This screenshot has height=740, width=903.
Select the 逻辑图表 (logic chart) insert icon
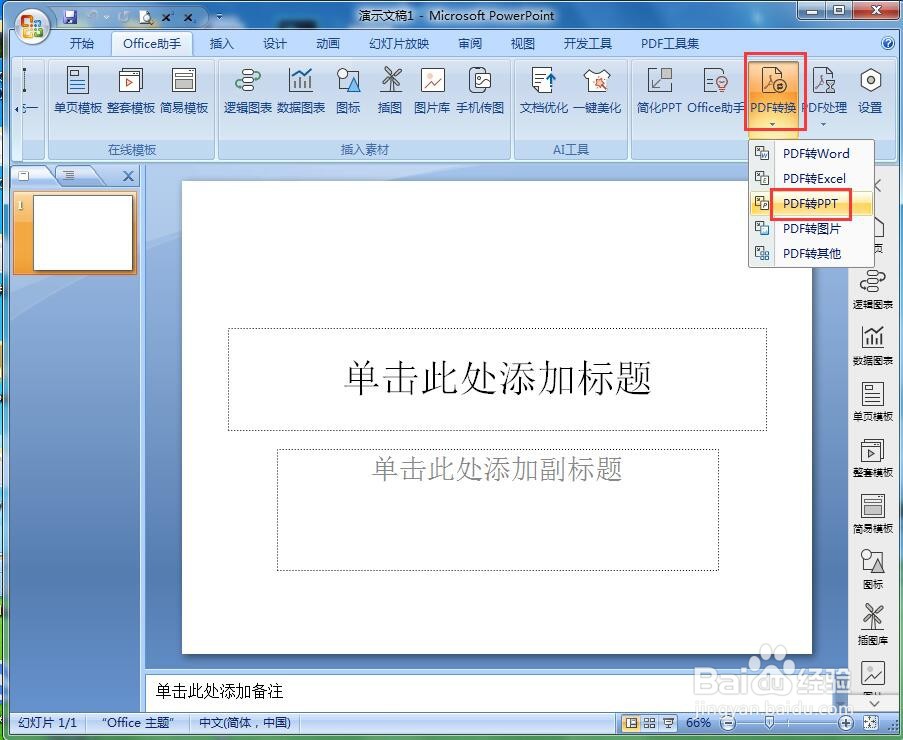(247, 90)
